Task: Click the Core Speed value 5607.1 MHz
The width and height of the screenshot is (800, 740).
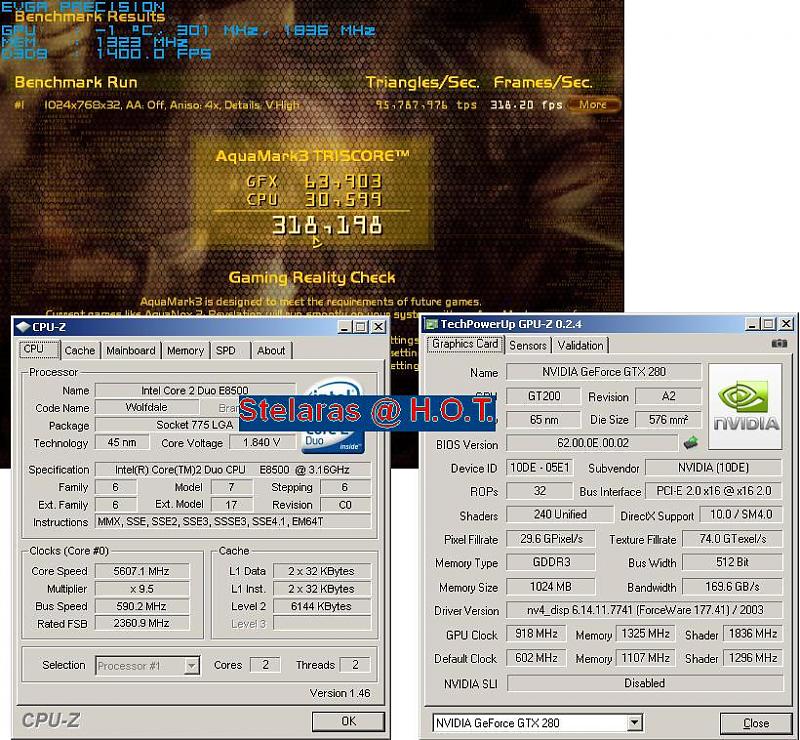Action: coord(141,571)
